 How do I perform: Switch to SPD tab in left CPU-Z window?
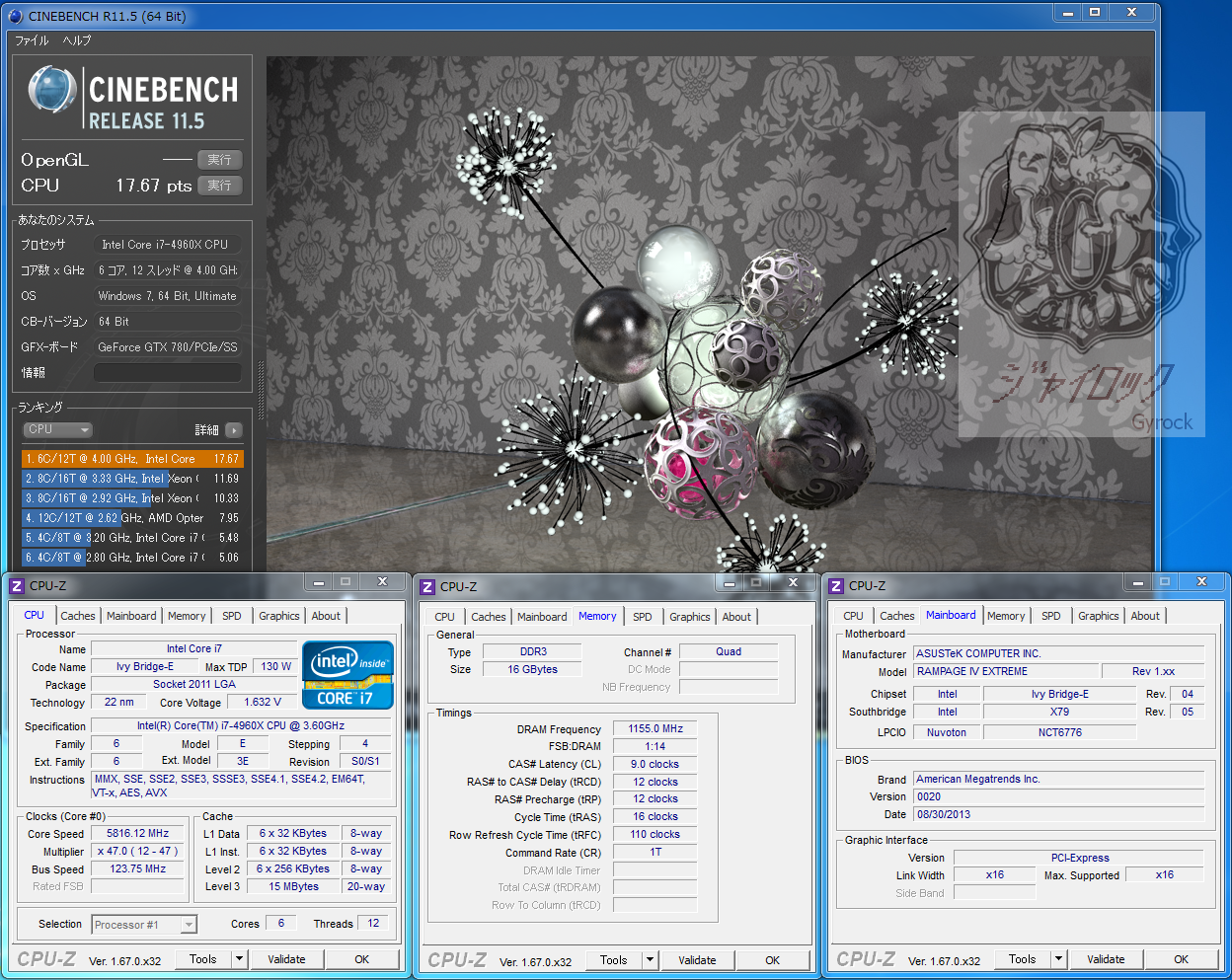[x=232, y=616]
